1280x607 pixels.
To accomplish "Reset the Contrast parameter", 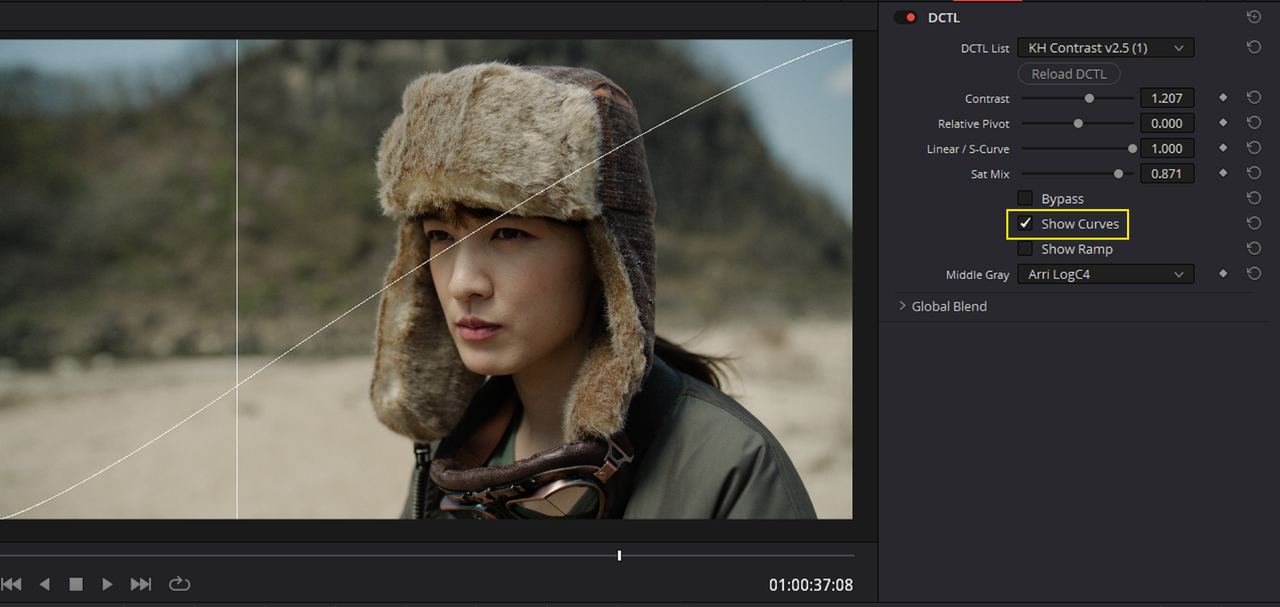I will 1254,98.
